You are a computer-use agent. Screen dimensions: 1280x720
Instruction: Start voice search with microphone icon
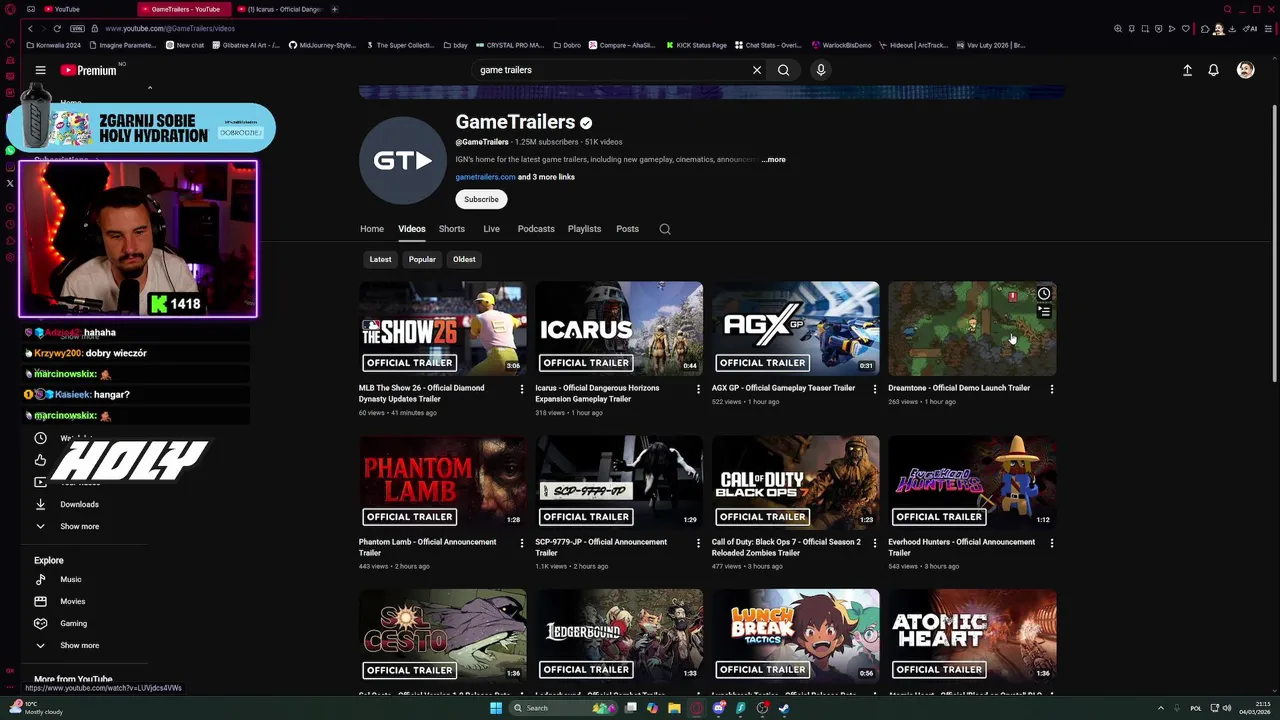coord(821,70)
